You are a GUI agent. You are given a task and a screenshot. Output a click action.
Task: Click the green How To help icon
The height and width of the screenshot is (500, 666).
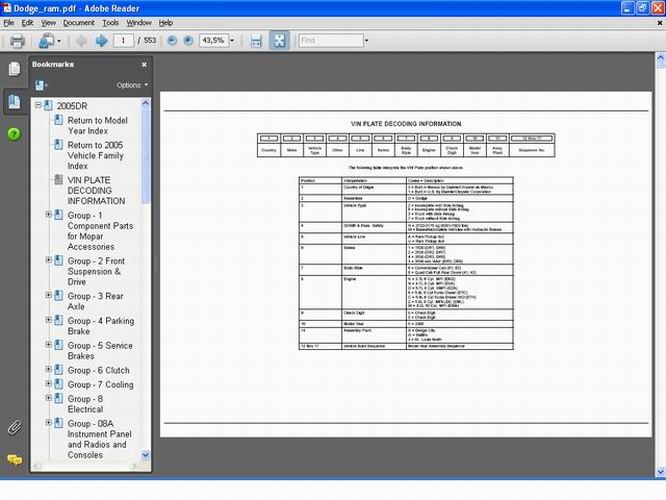[14, 134]
